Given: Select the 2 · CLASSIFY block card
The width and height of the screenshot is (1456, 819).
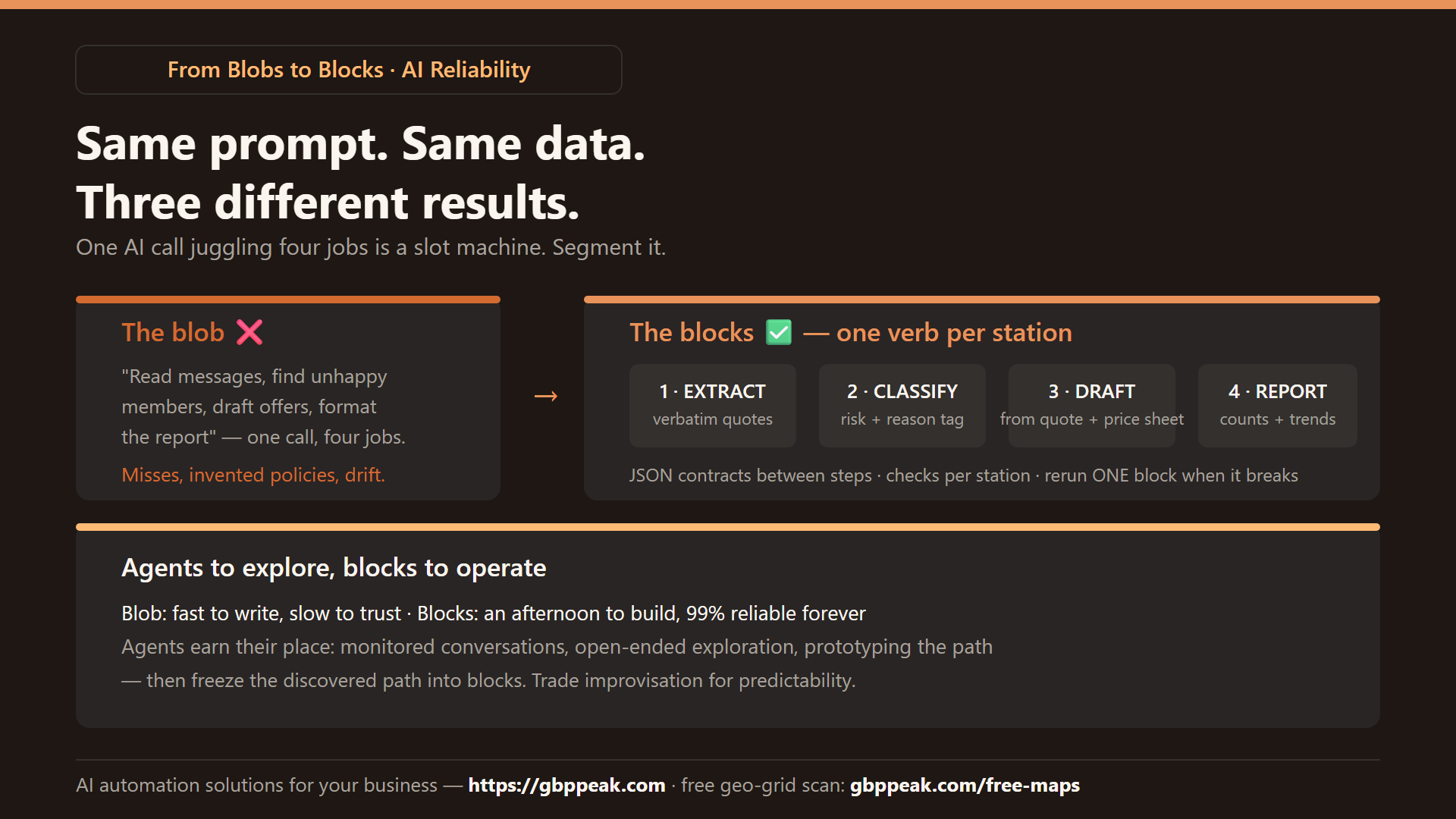Looking at the screenshot, I should pos(902,406).
